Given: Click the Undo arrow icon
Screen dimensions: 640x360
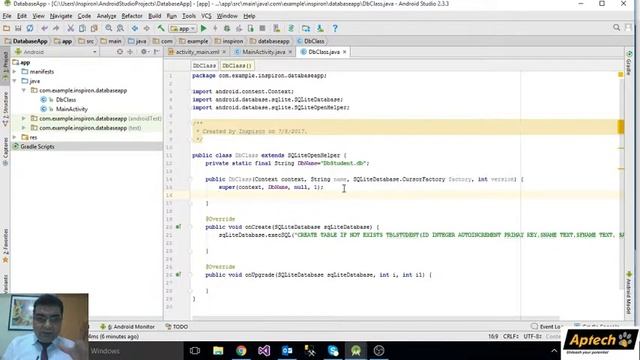Looking at the screenshot, I should coord(44,28).
